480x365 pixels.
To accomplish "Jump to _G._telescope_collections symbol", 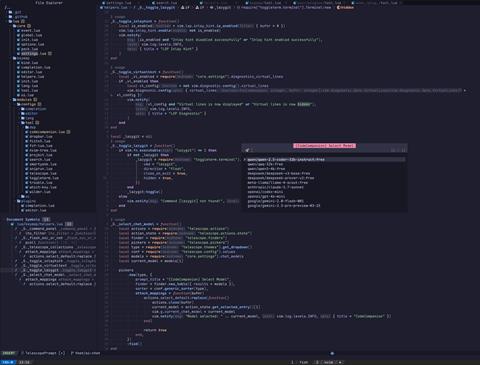I will pyautogui.click(x=48, y=247).
